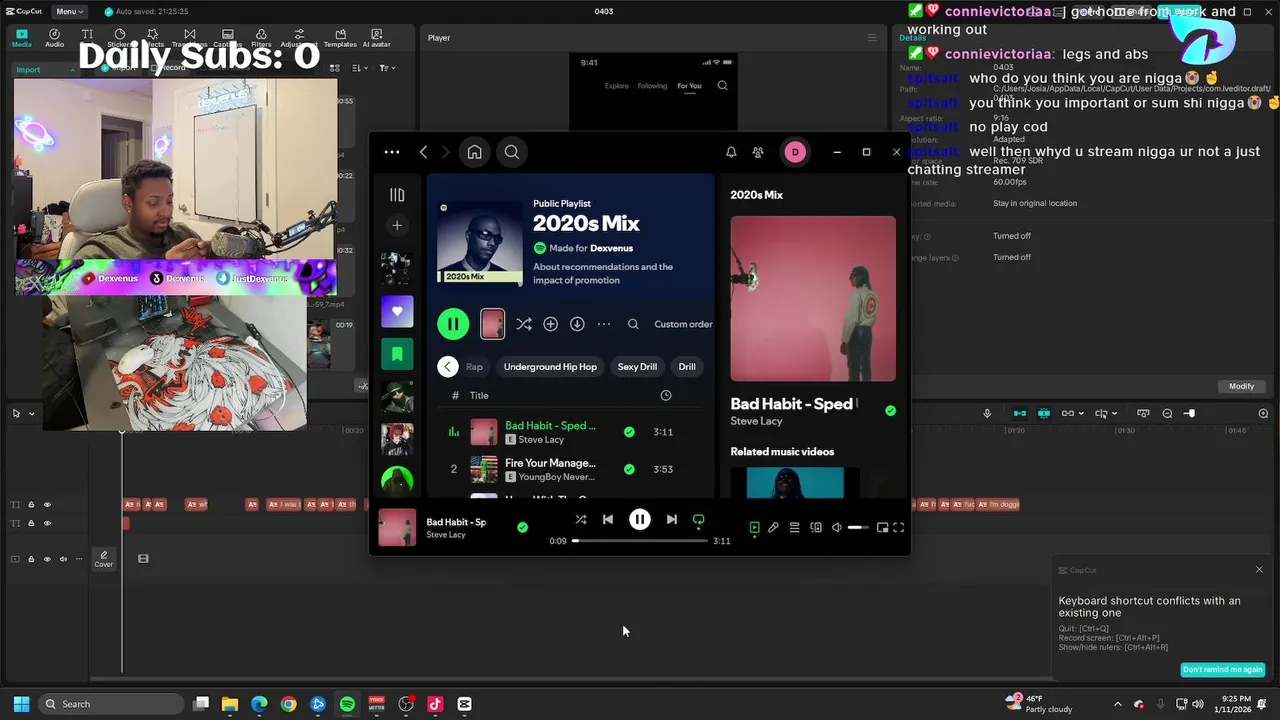Enter Spotify full screen mode

click(898, 528)
